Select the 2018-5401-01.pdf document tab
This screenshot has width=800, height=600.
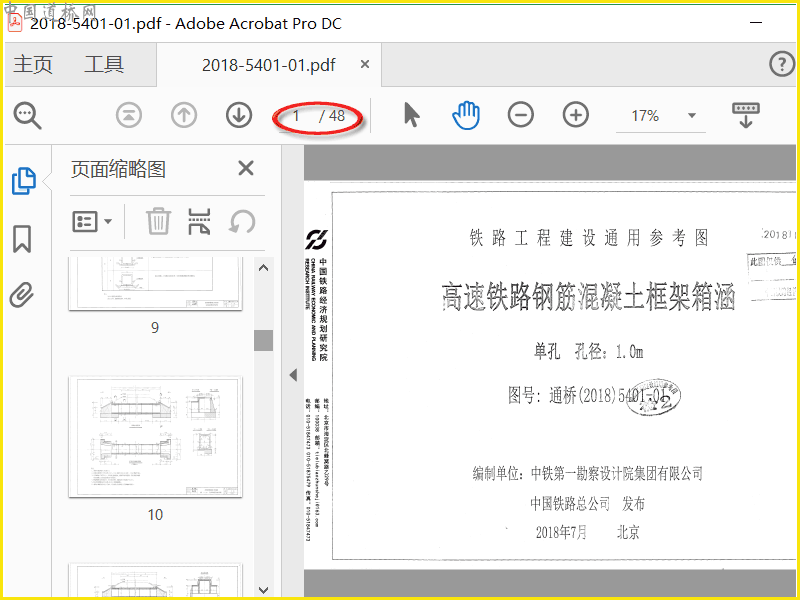click(x=268, y=65)
